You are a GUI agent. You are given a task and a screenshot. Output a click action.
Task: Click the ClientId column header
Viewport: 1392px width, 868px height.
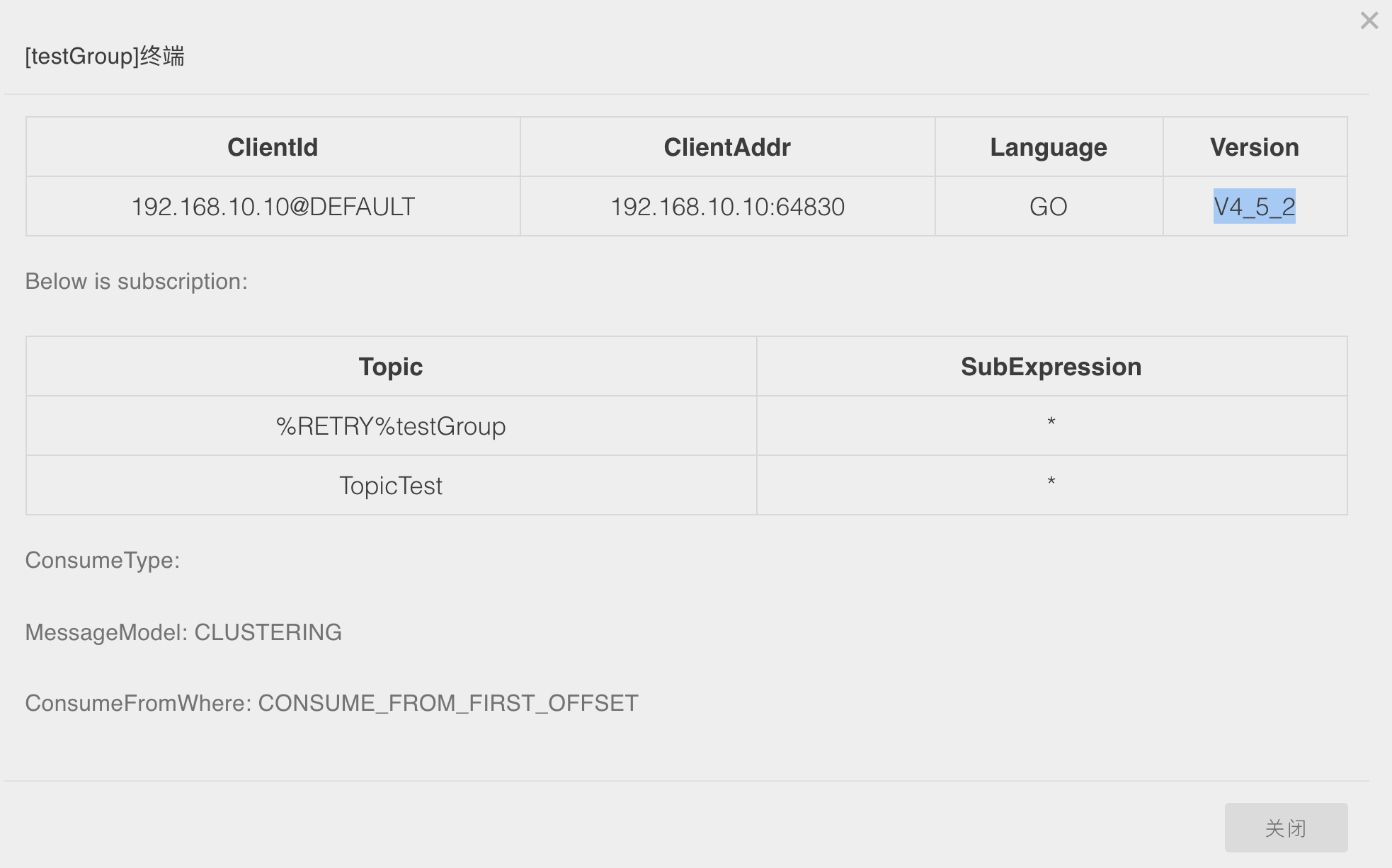(x=272, y=147)
